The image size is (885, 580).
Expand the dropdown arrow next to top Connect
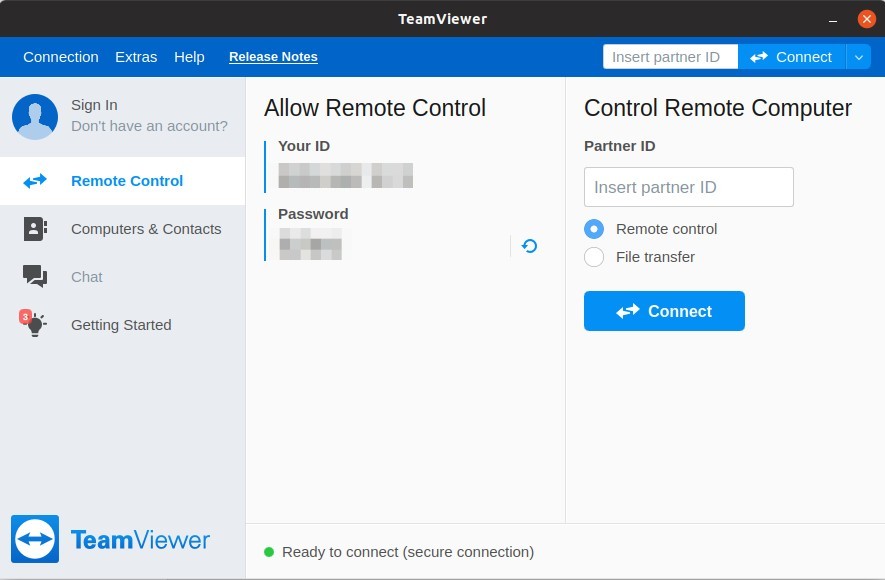858,57
